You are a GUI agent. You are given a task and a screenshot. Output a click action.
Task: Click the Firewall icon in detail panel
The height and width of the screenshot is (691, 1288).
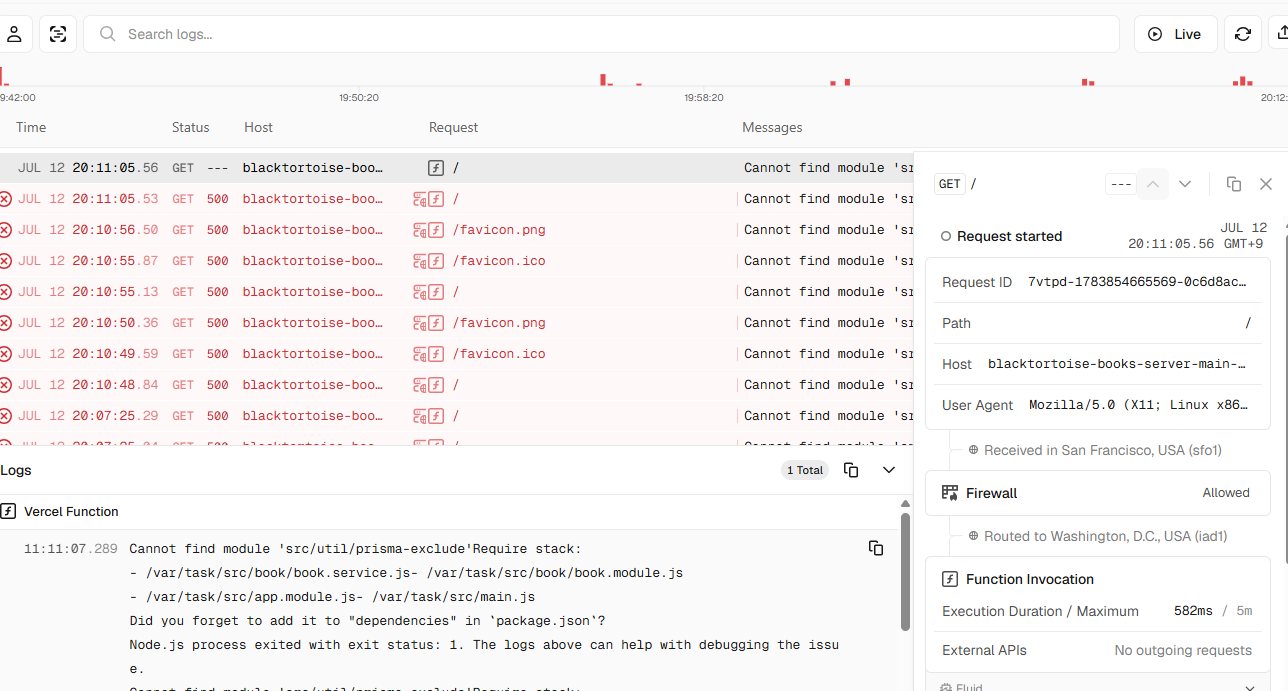click(x=950, y=493)
